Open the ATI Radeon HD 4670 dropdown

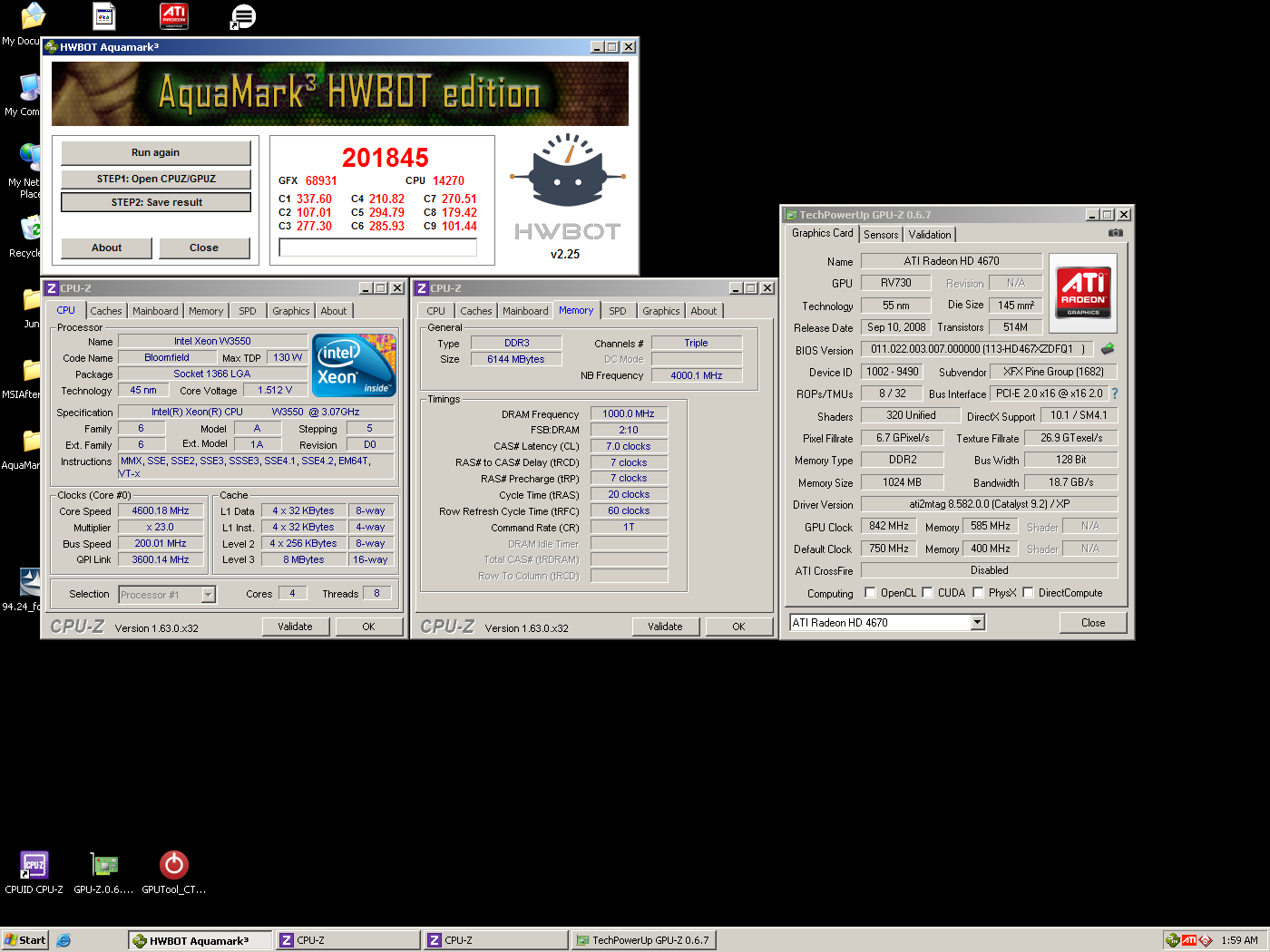coord(977,622)
